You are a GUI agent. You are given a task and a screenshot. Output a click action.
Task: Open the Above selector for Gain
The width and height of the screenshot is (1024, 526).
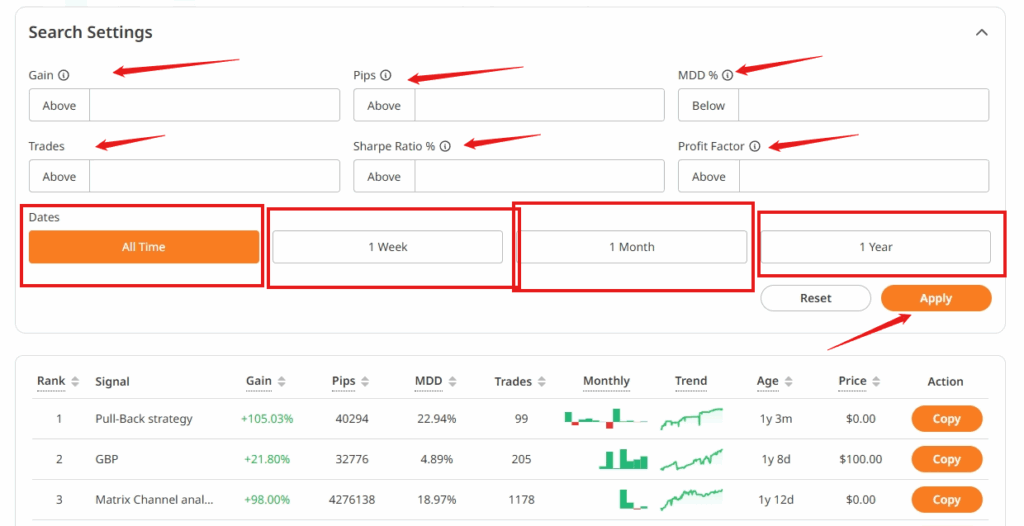(59, 106)
